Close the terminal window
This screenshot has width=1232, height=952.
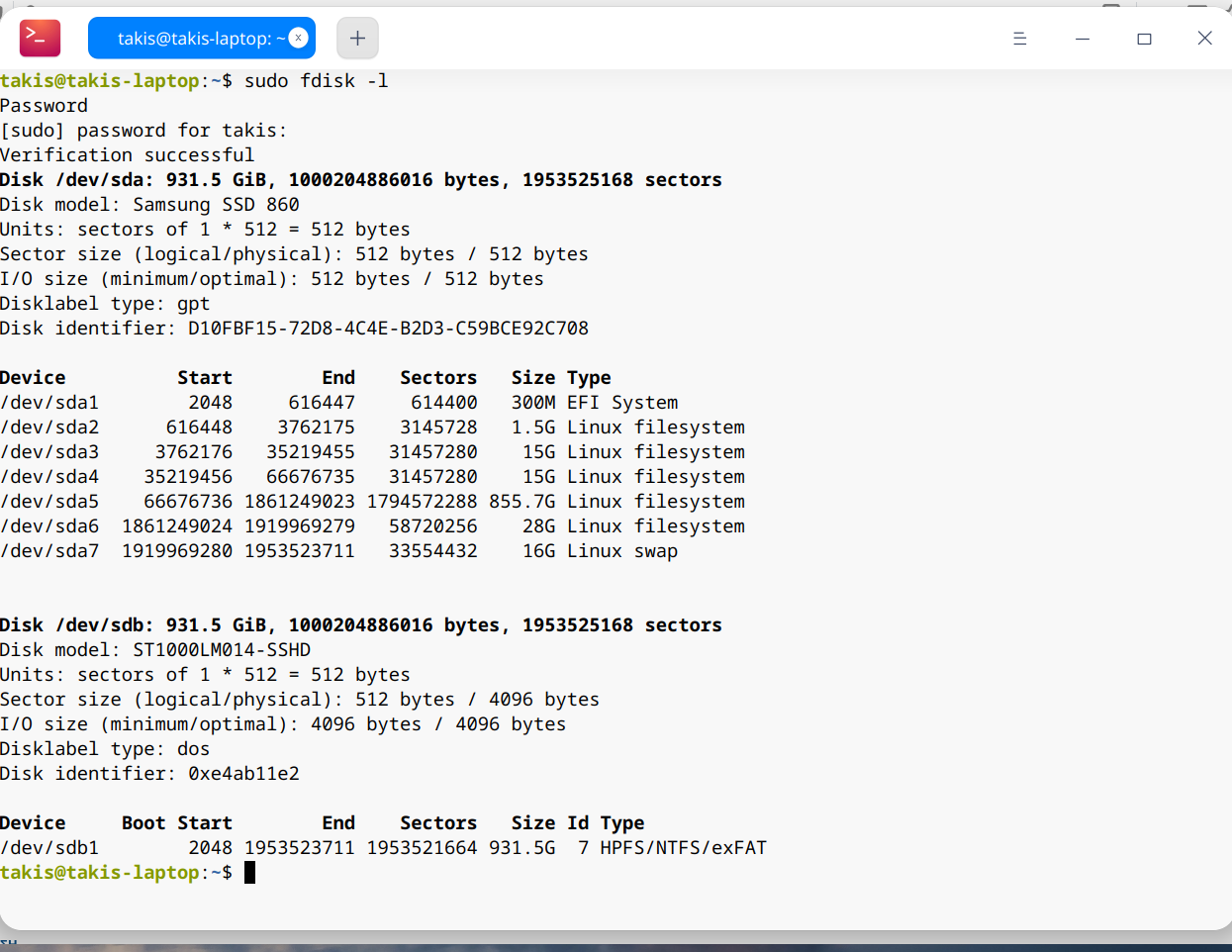[1204, 39]
